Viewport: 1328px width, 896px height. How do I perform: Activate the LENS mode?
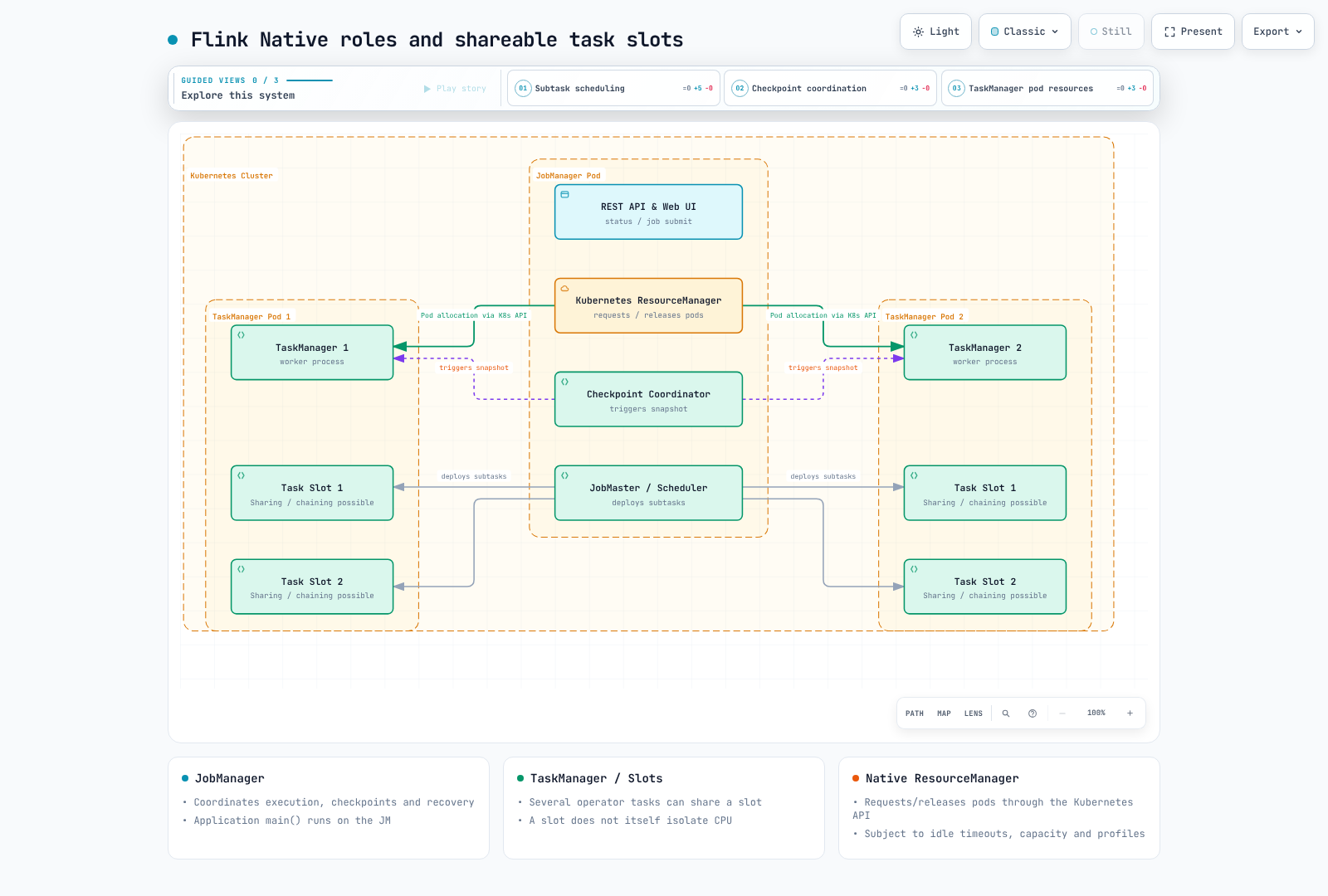(x=974, y=713)
